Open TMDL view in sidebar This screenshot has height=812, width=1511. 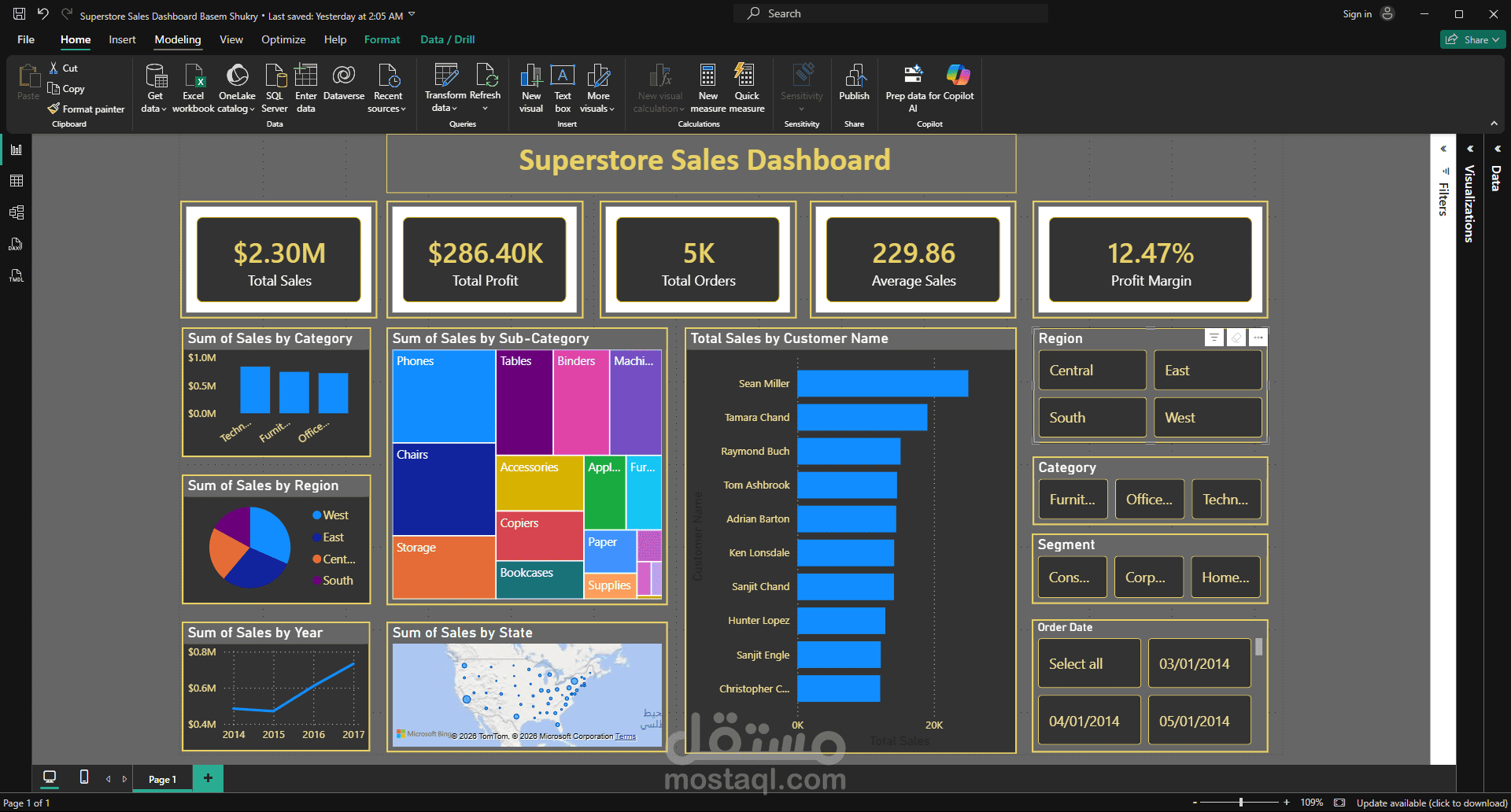tap(16, 275)
